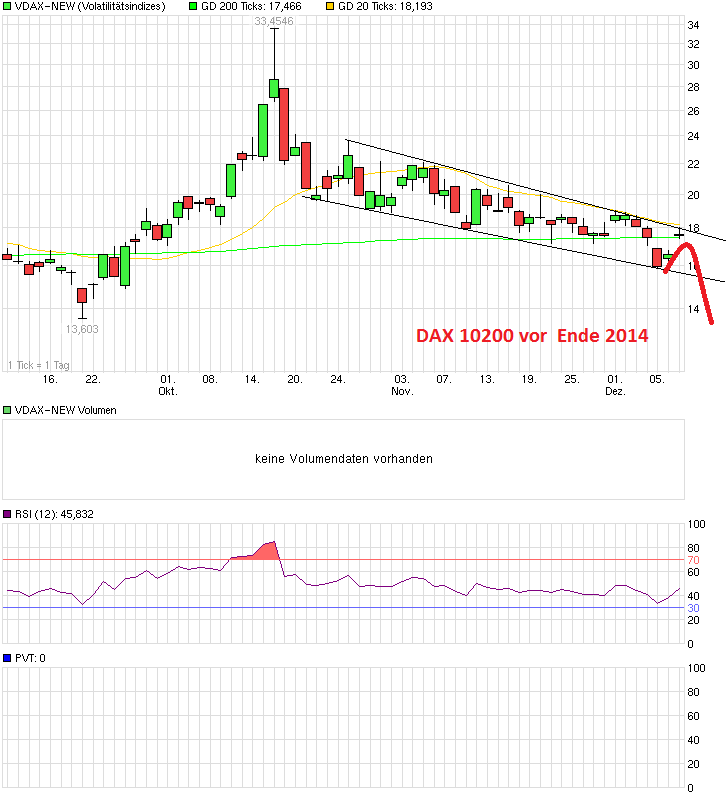Click the yellow GD 20 legend swatch

click(x=330, y=7)
